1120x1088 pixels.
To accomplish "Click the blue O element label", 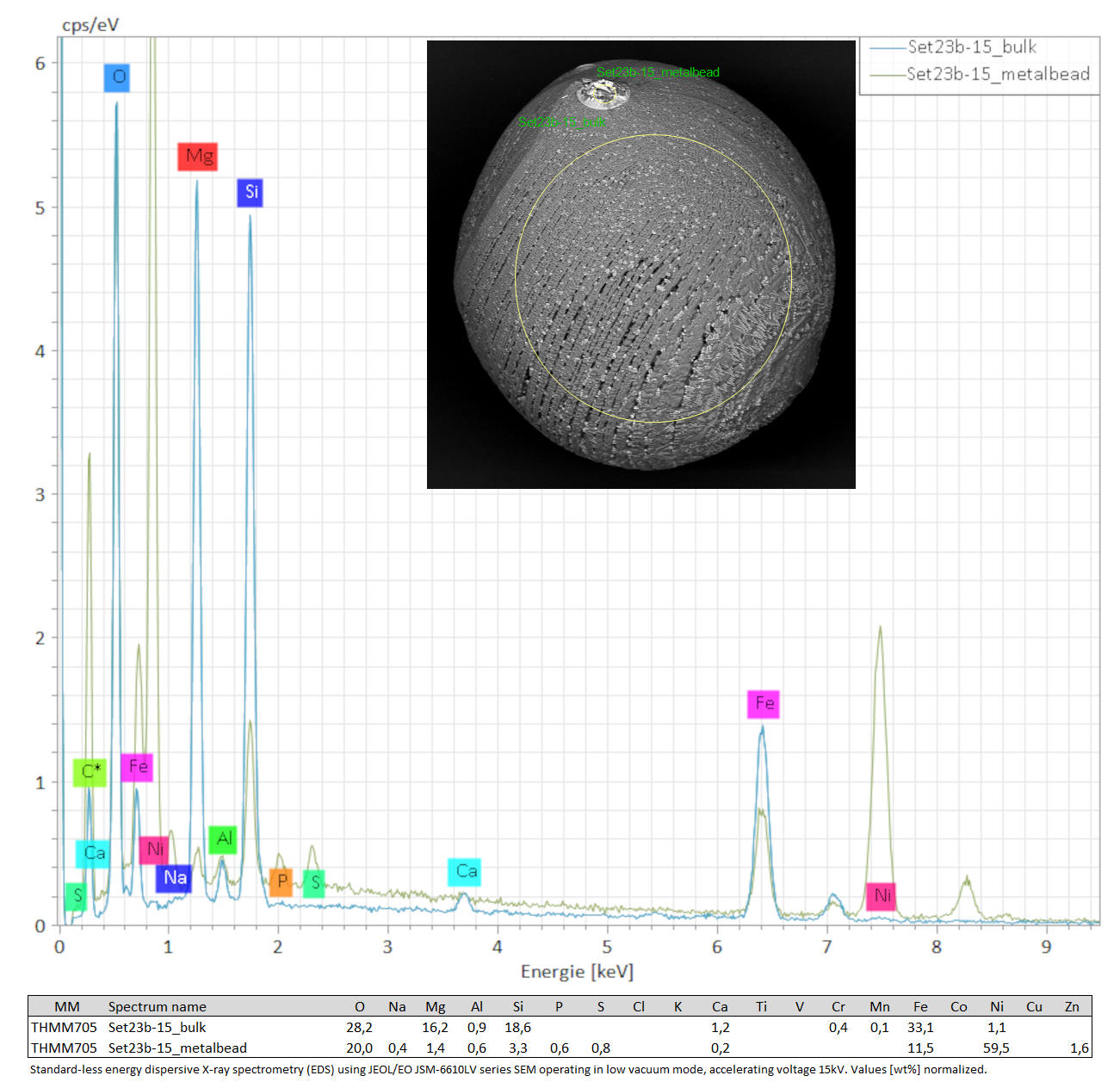I will [117, 77].
